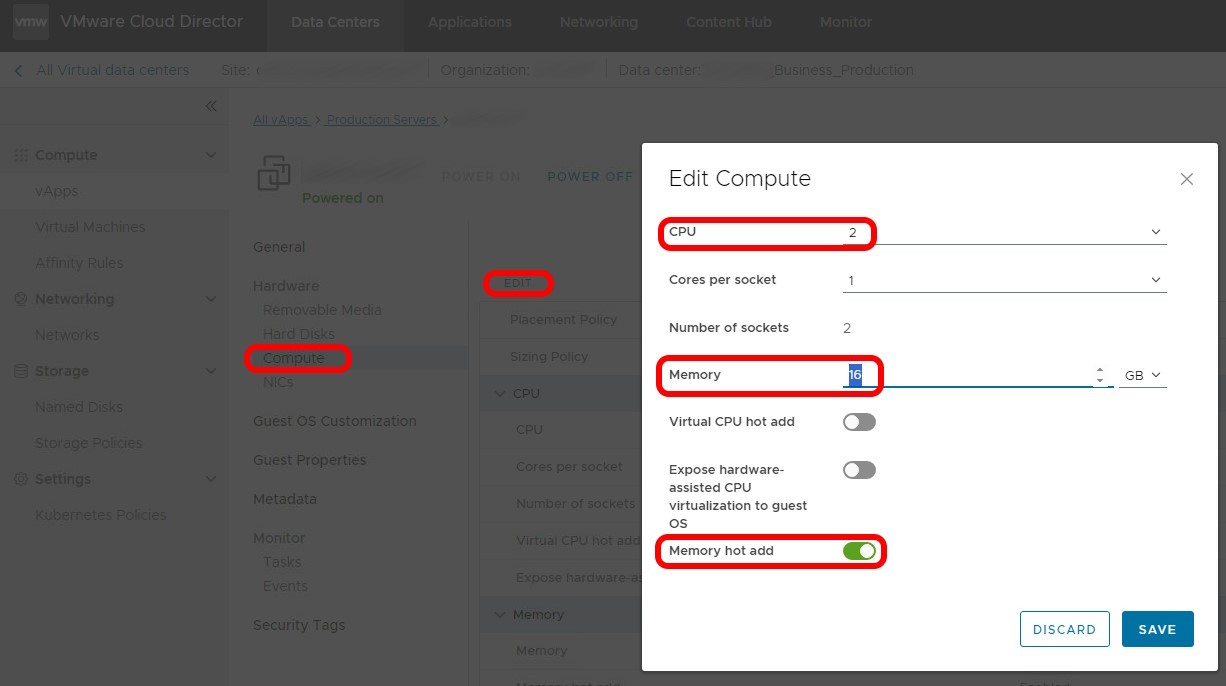Open the CPU count dropdown
This screenshot has height=686, width=1226.
point(1004,232)
